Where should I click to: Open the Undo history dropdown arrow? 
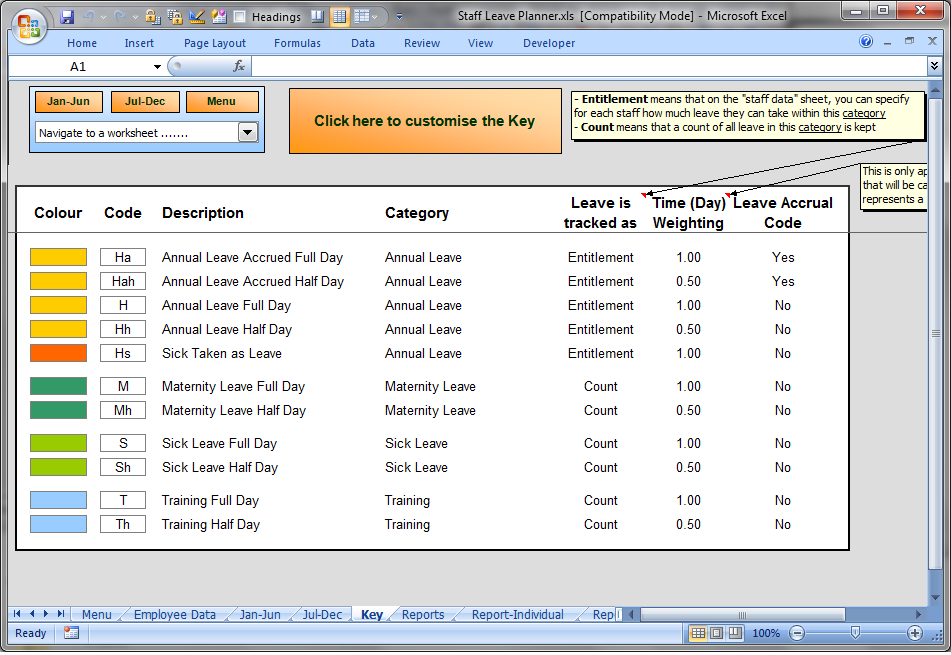click(x=102, y=17)
